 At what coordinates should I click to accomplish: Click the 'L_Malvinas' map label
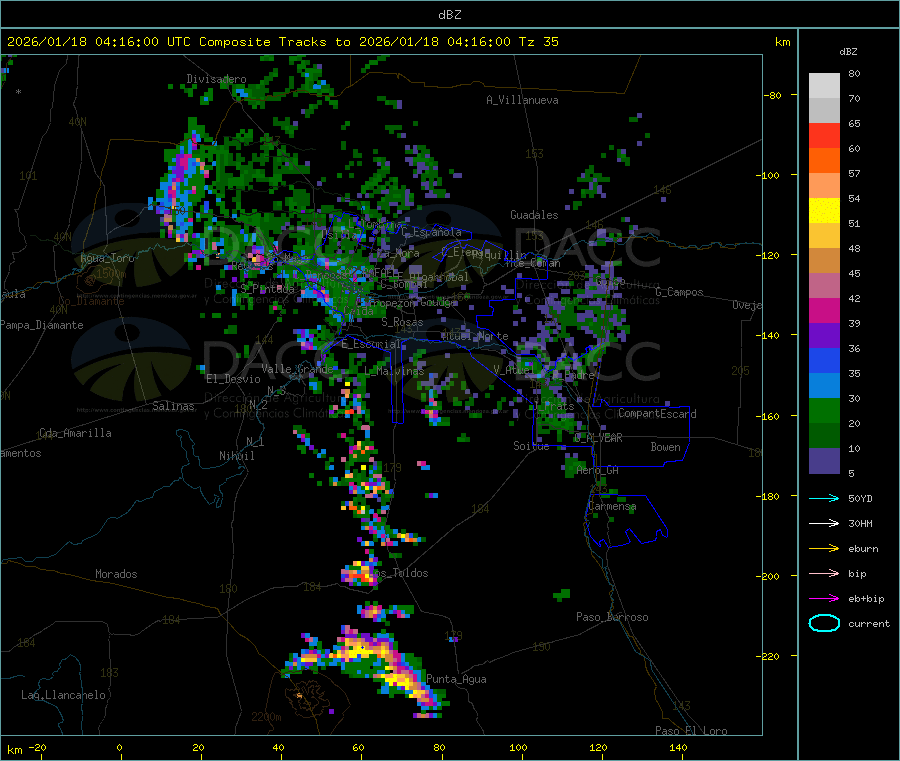394,371
